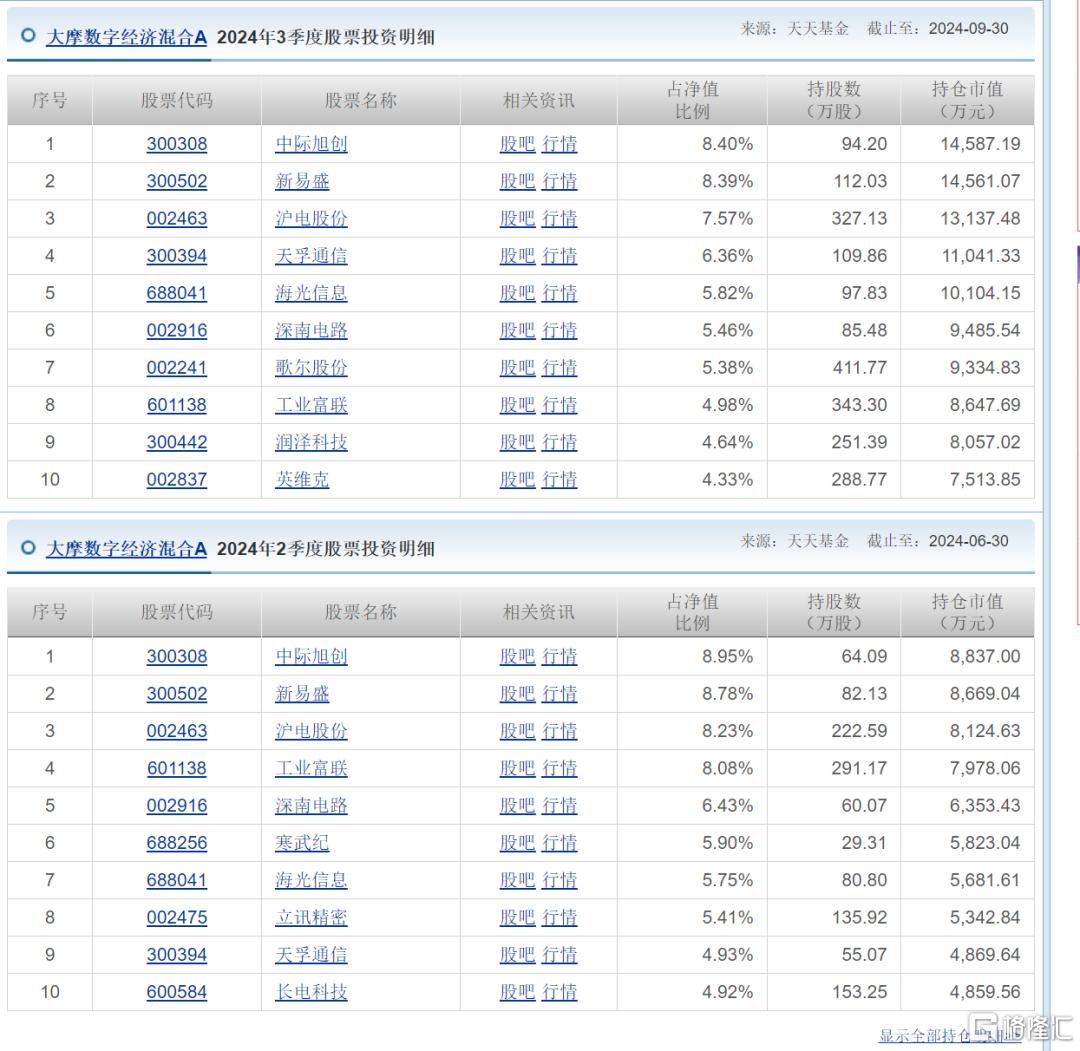Screen dimensions: 1080x1051
Task: Click 行情 for 歌尔股份
Action: pos(559,367)
